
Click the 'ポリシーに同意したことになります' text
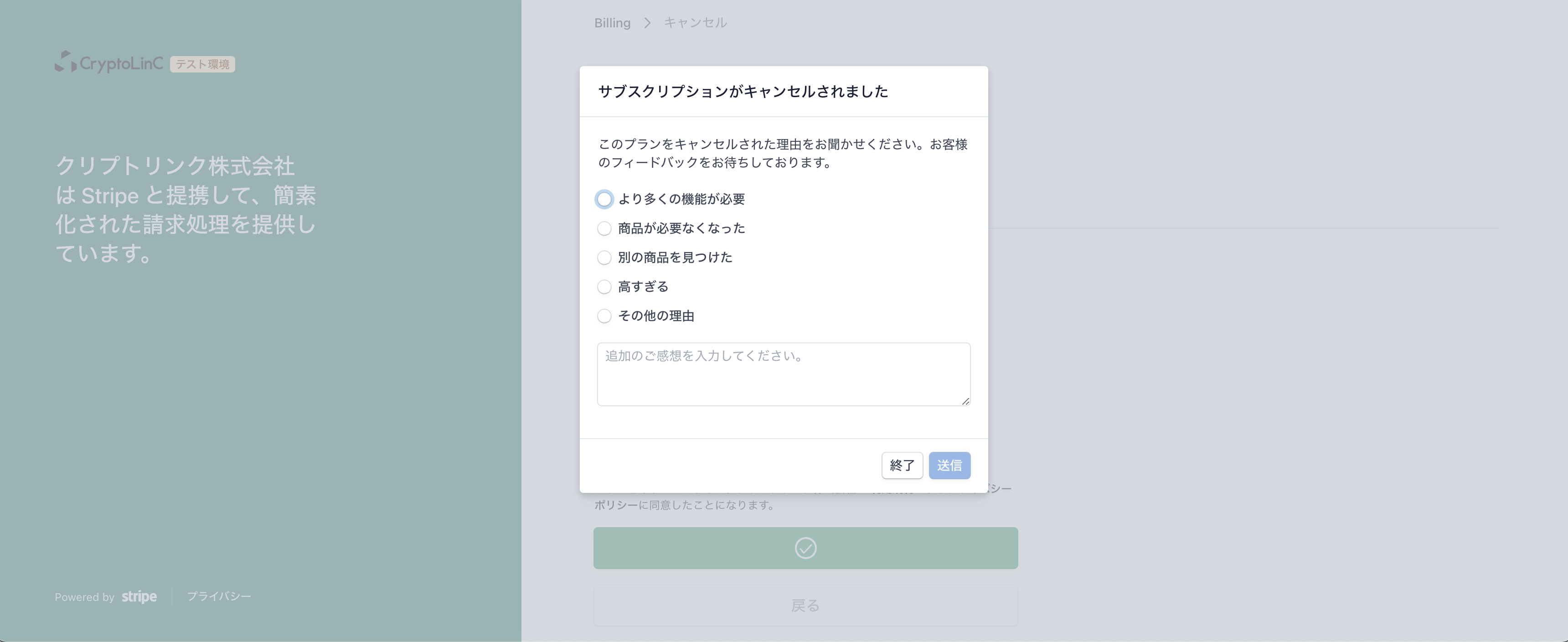click(684, 505)
